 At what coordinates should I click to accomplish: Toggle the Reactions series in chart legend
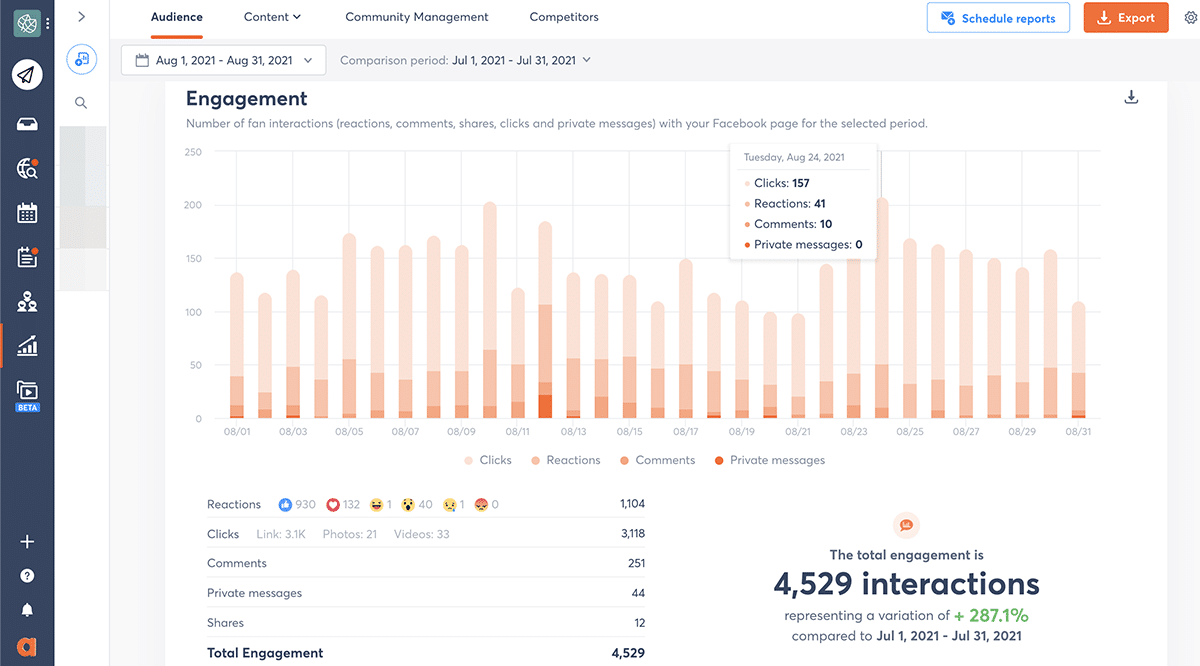point(565,460)
